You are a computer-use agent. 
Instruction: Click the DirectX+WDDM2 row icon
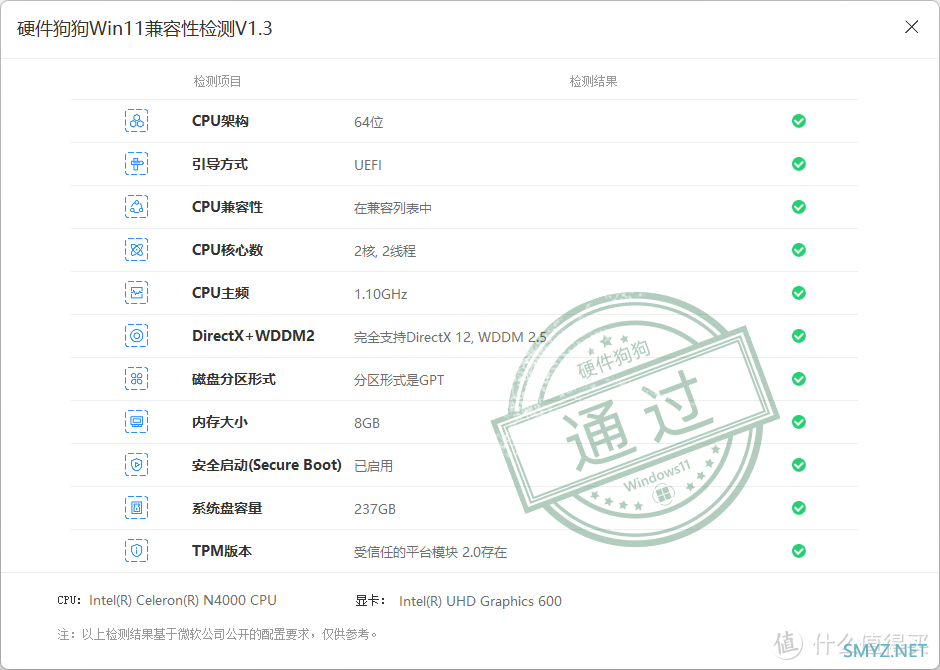[x=137, y=336]
